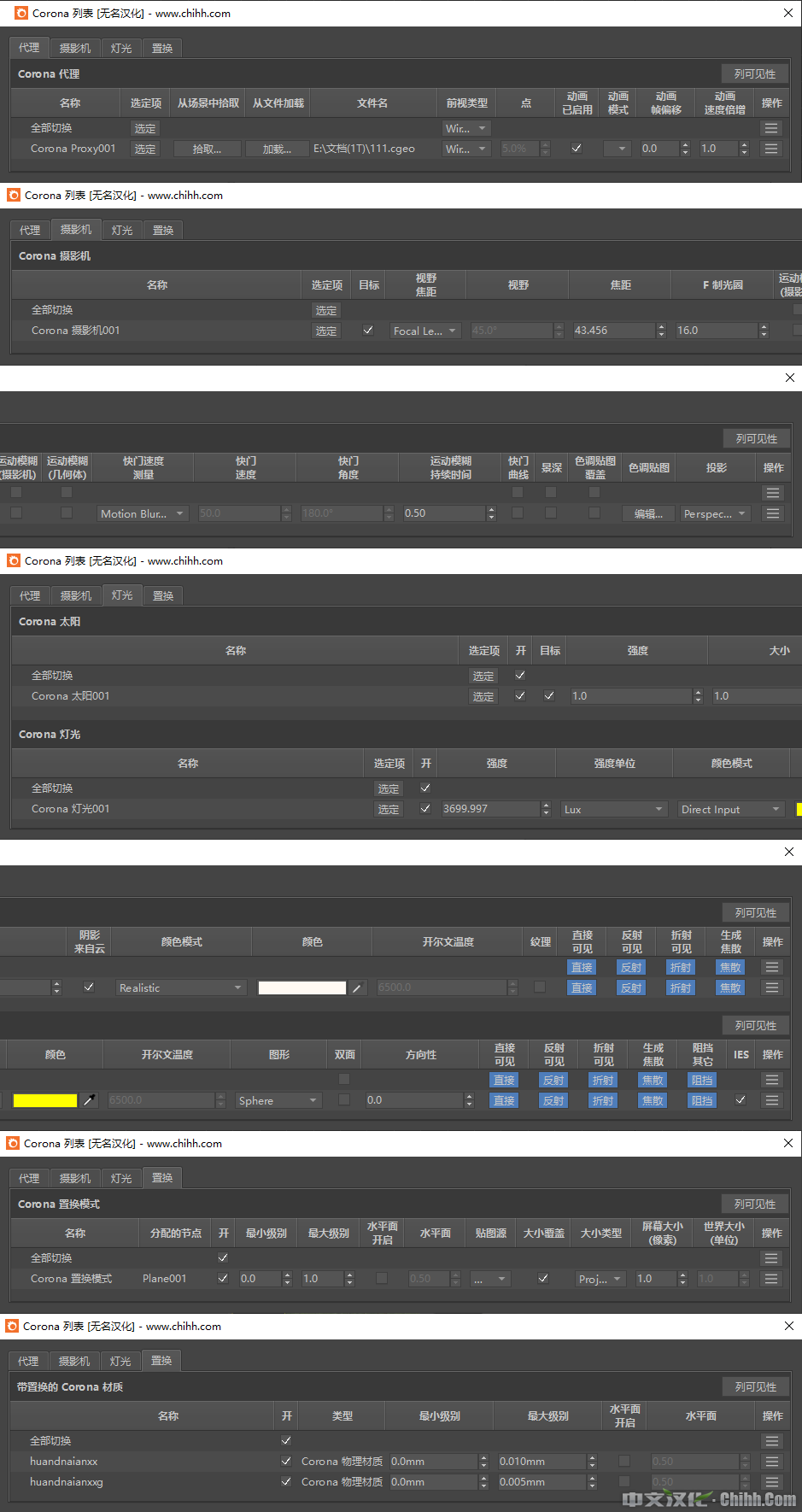Click the eyedropper beside the yellow color swatch

pyautogui.click(x=89, y=1100)
